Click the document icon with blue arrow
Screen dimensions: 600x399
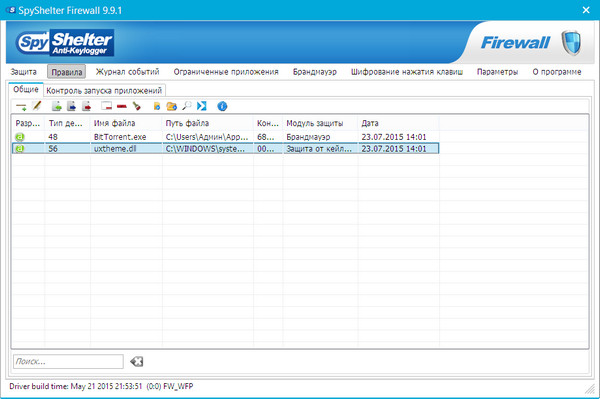72,106
